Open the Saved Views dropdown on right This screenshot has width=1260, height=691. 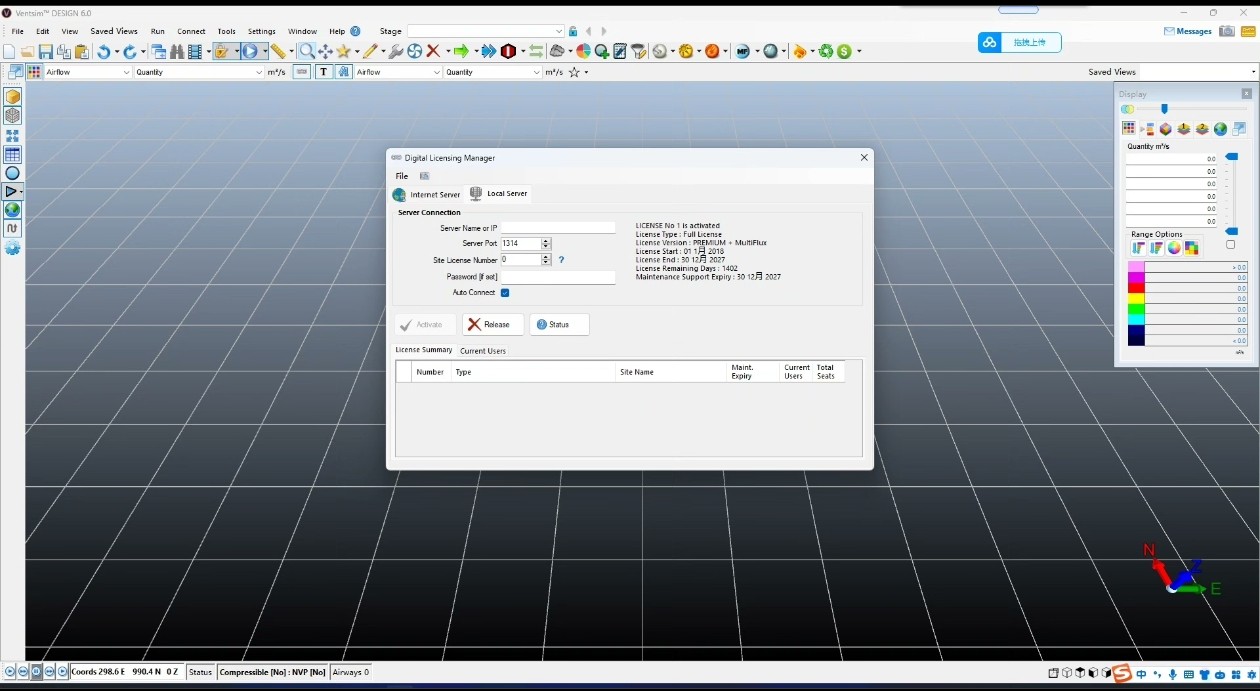(x=1253, y=72)
